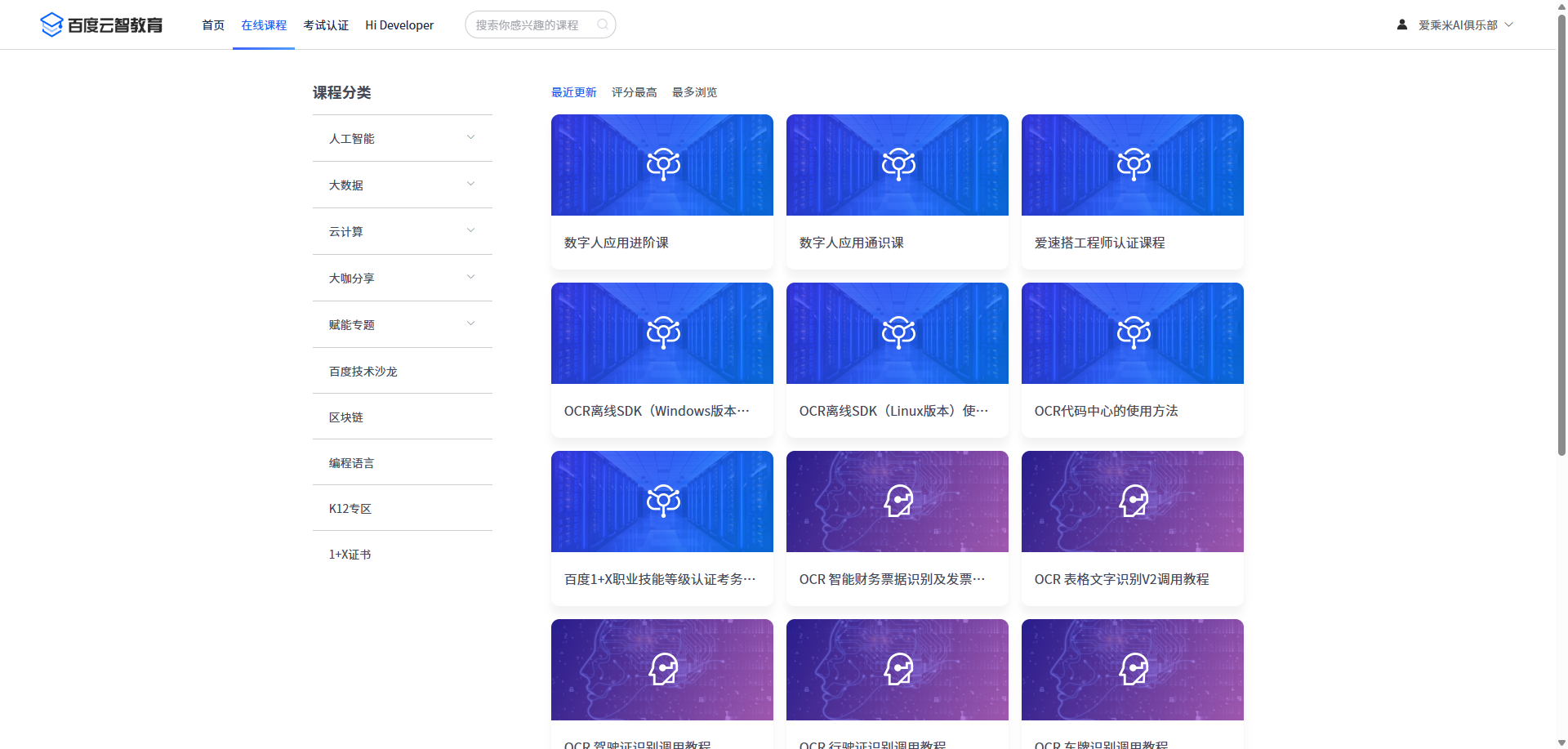This screenshot has width=1568, height=749.
Task: Open course title OCR离线SDK（Windows版本
Action: coord(657,411)
